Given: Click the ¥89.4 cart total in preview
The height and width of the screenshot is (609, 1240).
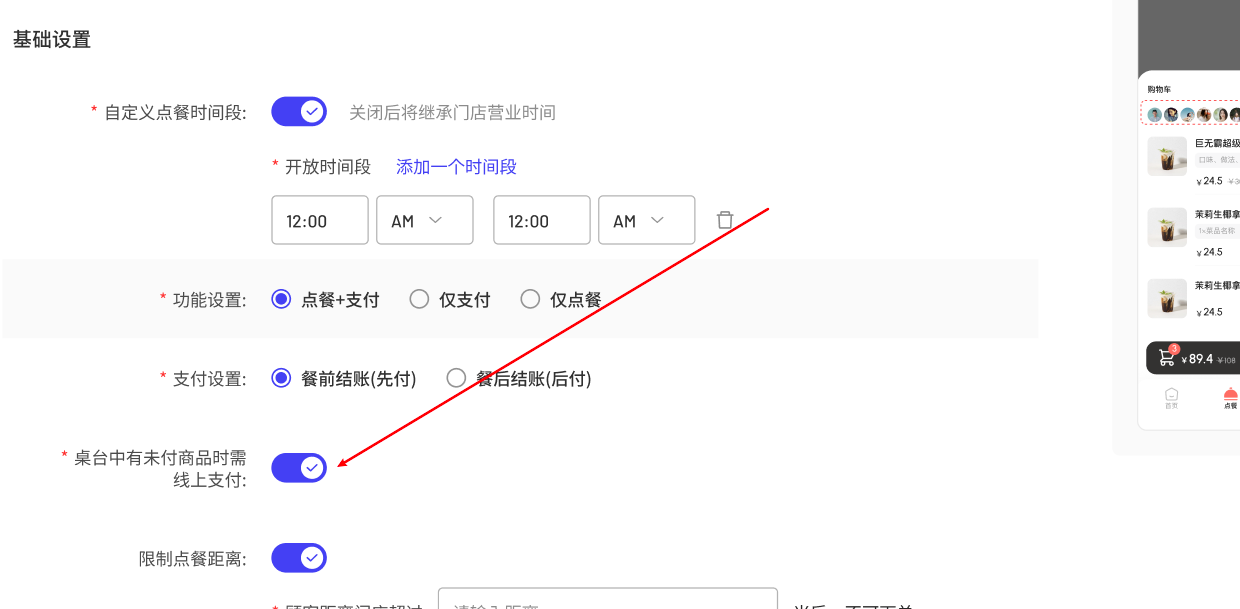Looking at the screenshot, I should pos(1197,359).
